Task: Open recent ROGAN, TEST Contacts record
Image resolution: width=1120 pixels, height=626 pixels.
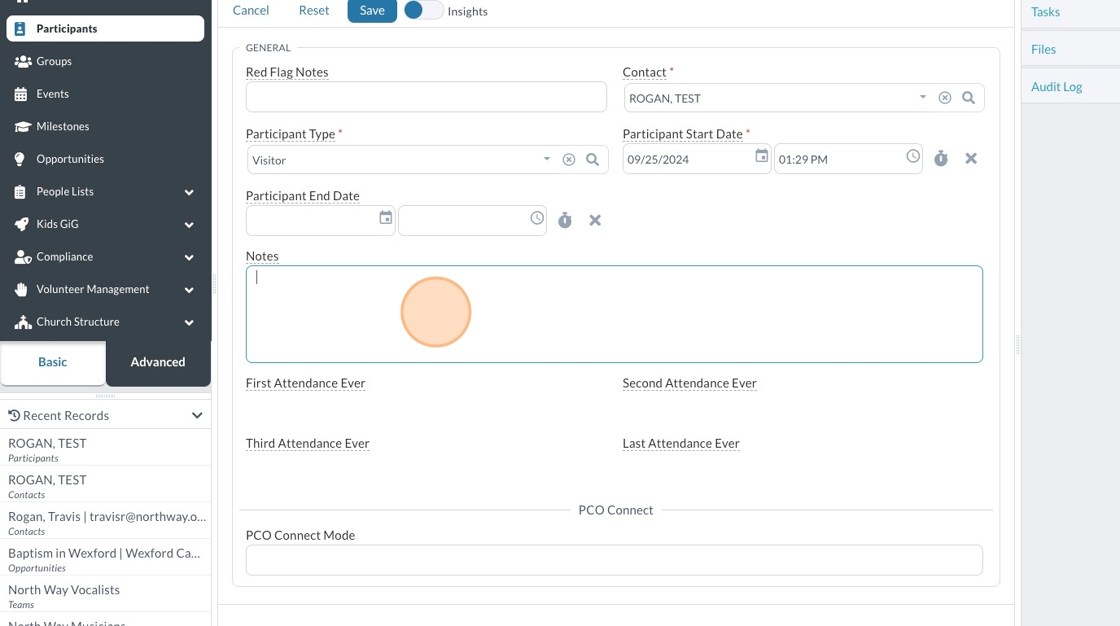Action: point(105,486)
